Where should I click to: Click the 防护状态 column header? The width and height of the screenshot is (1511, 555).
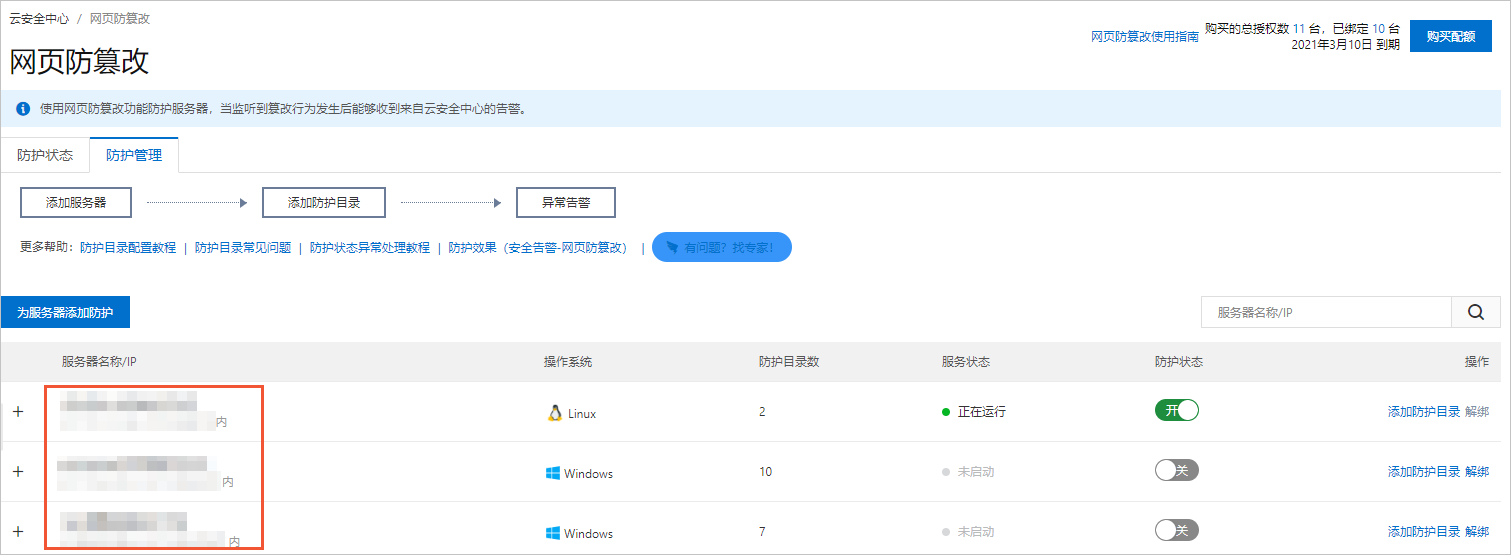click(x=1179, y=362)
